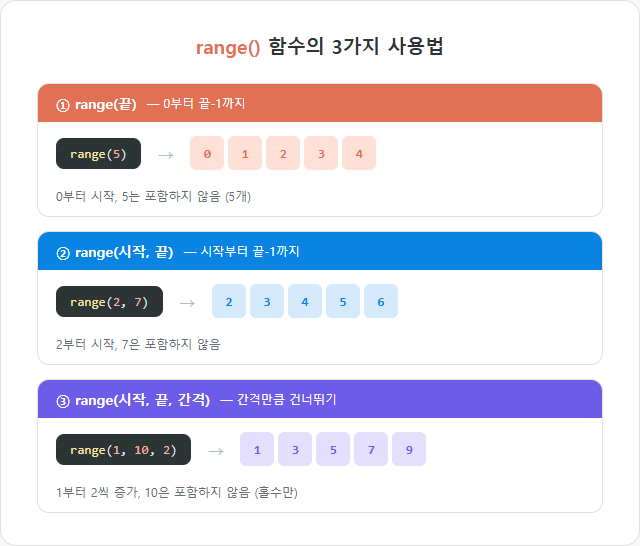Click the note '1부터 2씩 증가, 10은 포함하지 않음 (홀수만)'

click(x=177, y=493)
